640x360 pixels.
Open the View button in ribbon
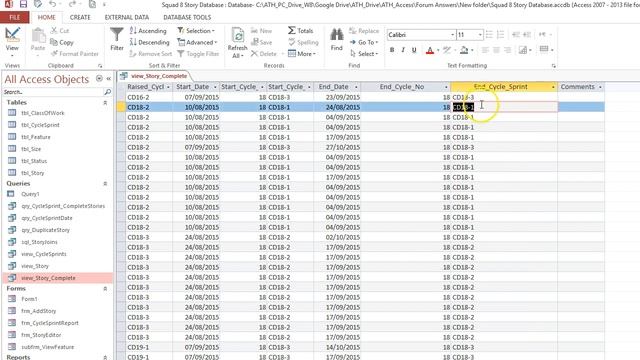(x=12, y=42)
